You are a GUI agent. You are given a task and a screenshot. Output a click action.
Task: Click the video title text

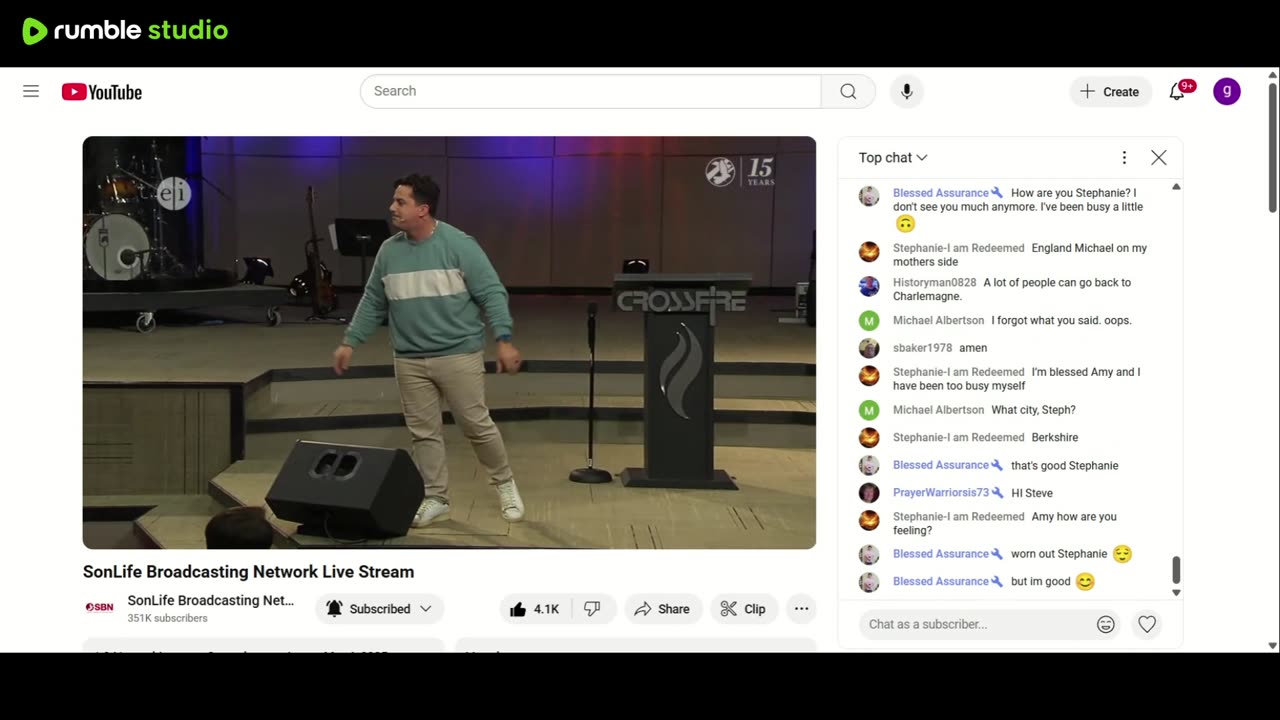(x=248, y=572)
